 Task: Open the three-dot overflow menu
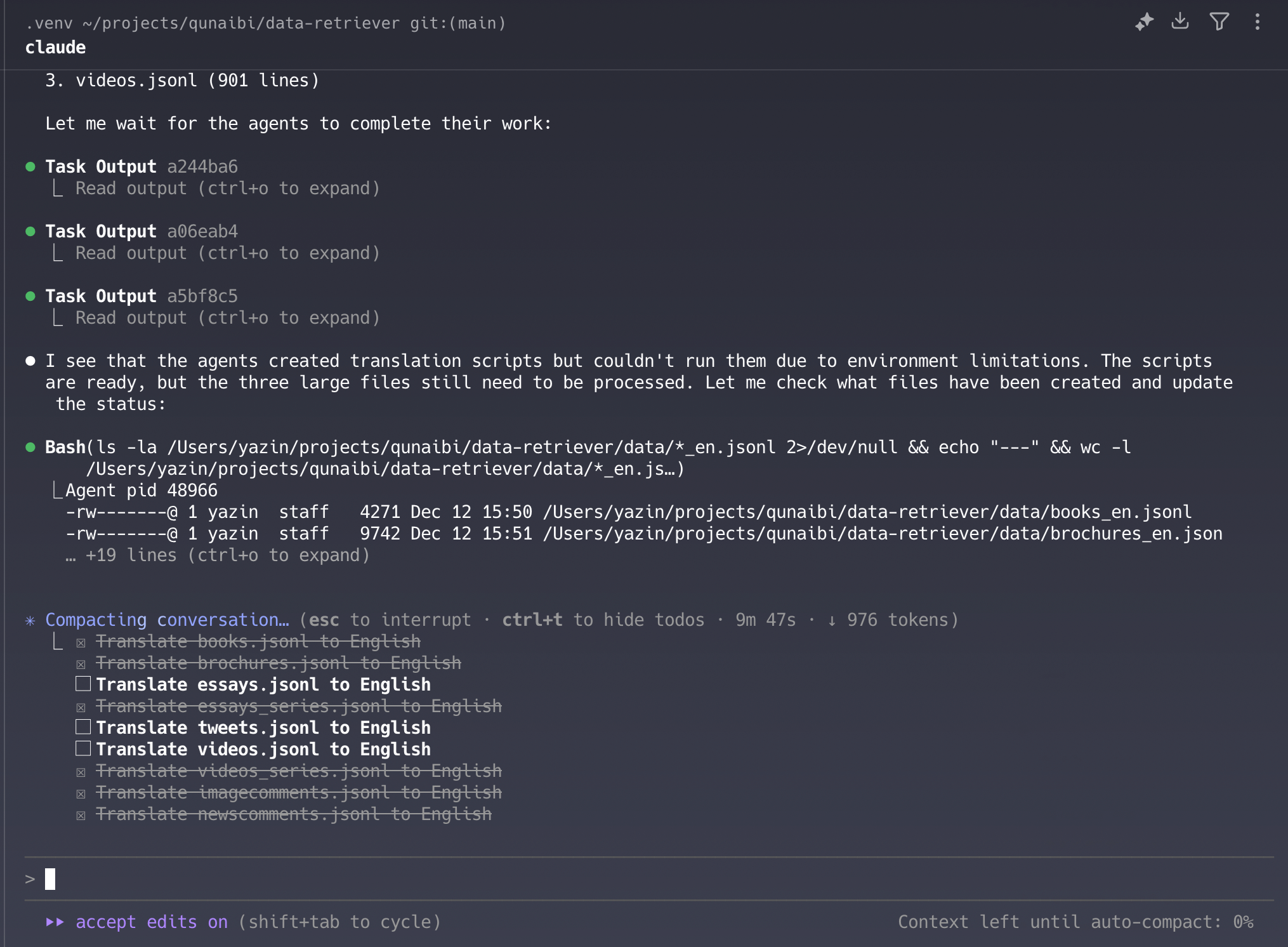coord(1257,22)
